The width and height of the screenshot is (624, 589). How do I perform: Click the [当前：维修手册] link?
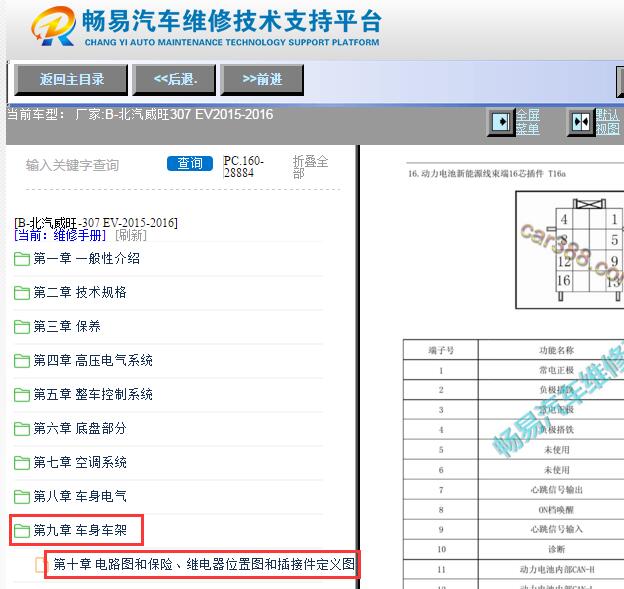coord(60,235)
